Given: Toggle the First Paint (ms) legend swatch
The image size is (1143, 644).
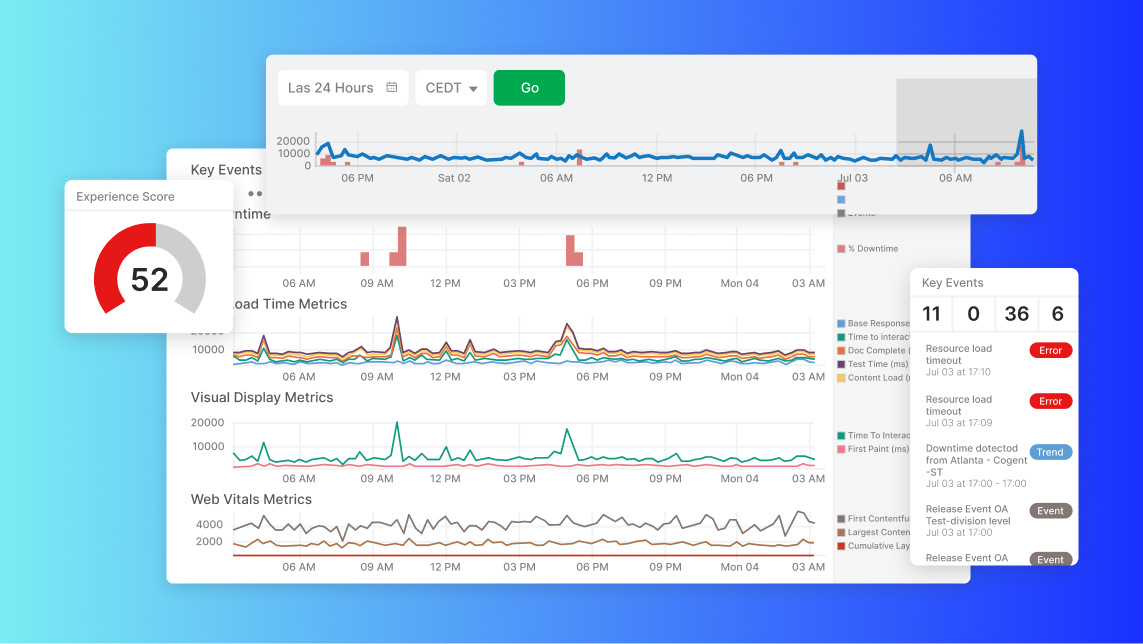Looking at the screenshot, I should click(841, 449).
